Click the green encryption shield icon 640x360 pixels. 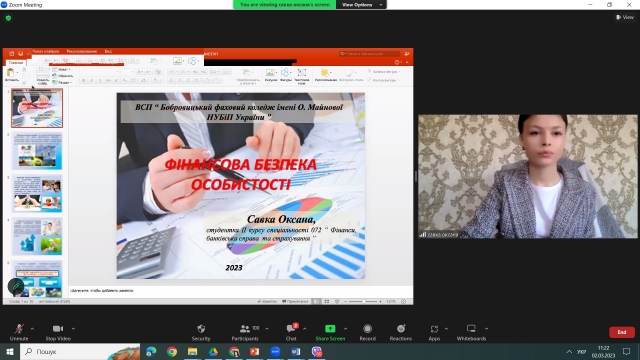coord(9,18)
